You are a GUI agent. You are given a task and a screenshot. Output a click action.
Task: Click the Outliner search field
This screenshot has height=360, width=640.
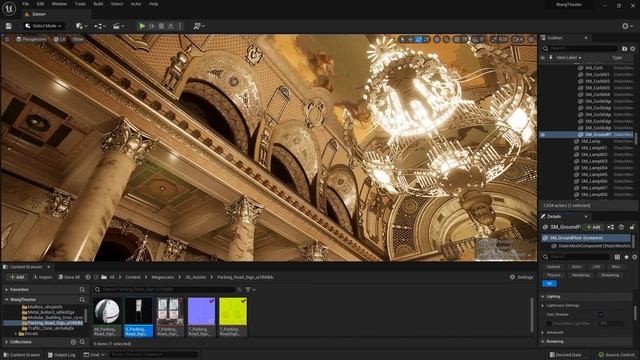pos(580,49)
